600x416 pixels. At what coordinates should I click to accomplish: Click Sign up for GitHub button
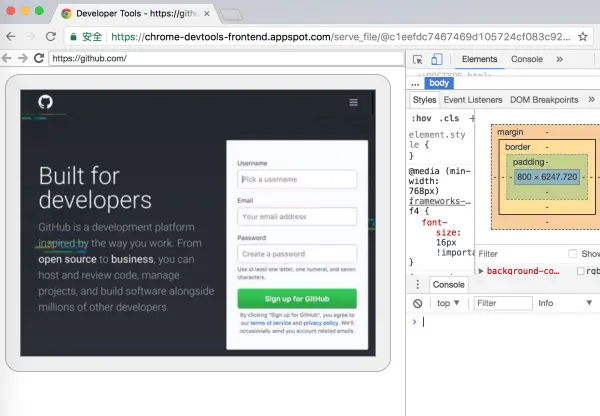pos(297,299)
